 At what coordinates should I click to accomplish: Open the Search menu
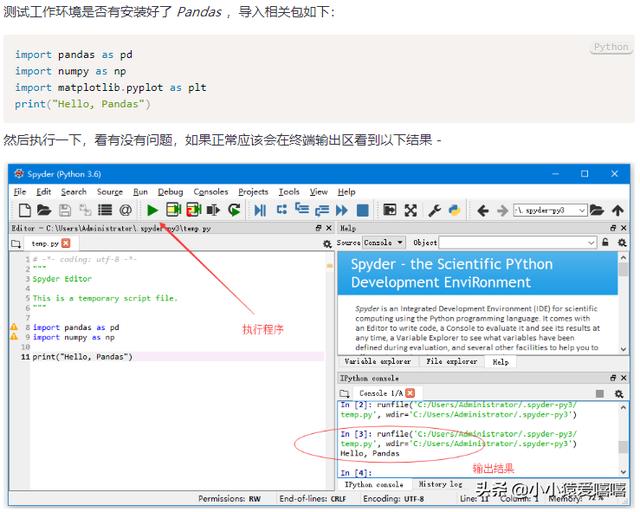pyautogui.click(x=74, y=192)
